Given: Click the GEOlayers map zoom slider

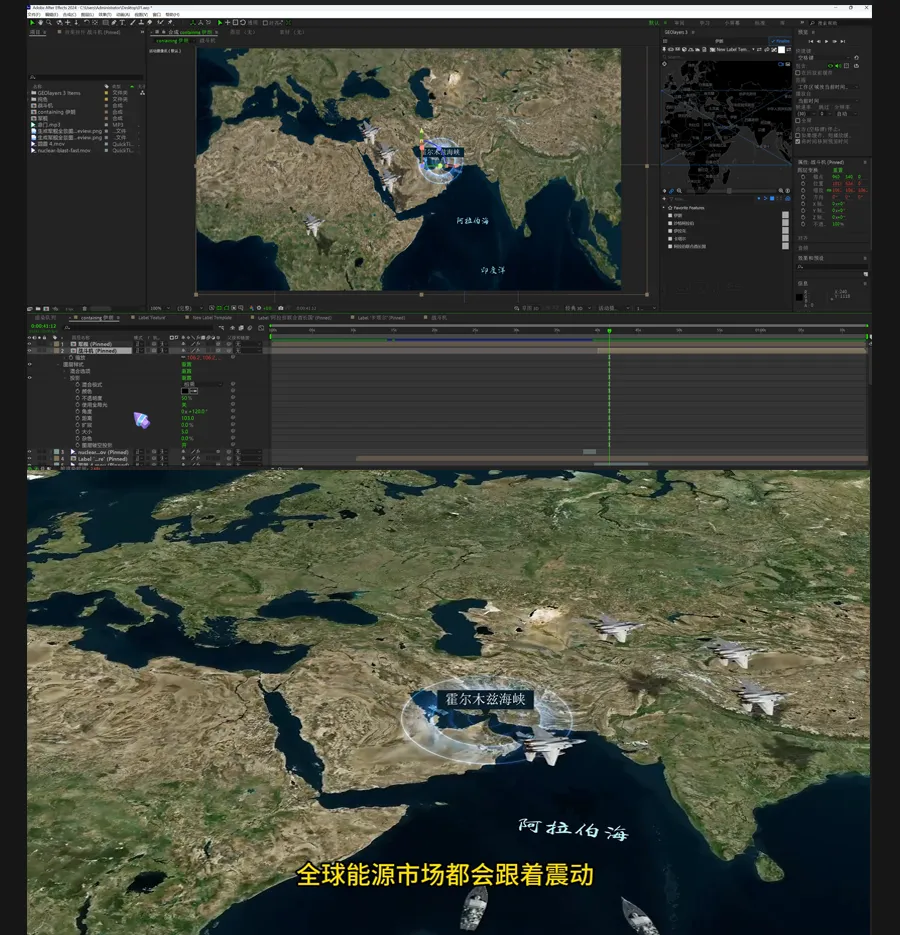Looking at the screenshot, I should [x=729, y=191].
